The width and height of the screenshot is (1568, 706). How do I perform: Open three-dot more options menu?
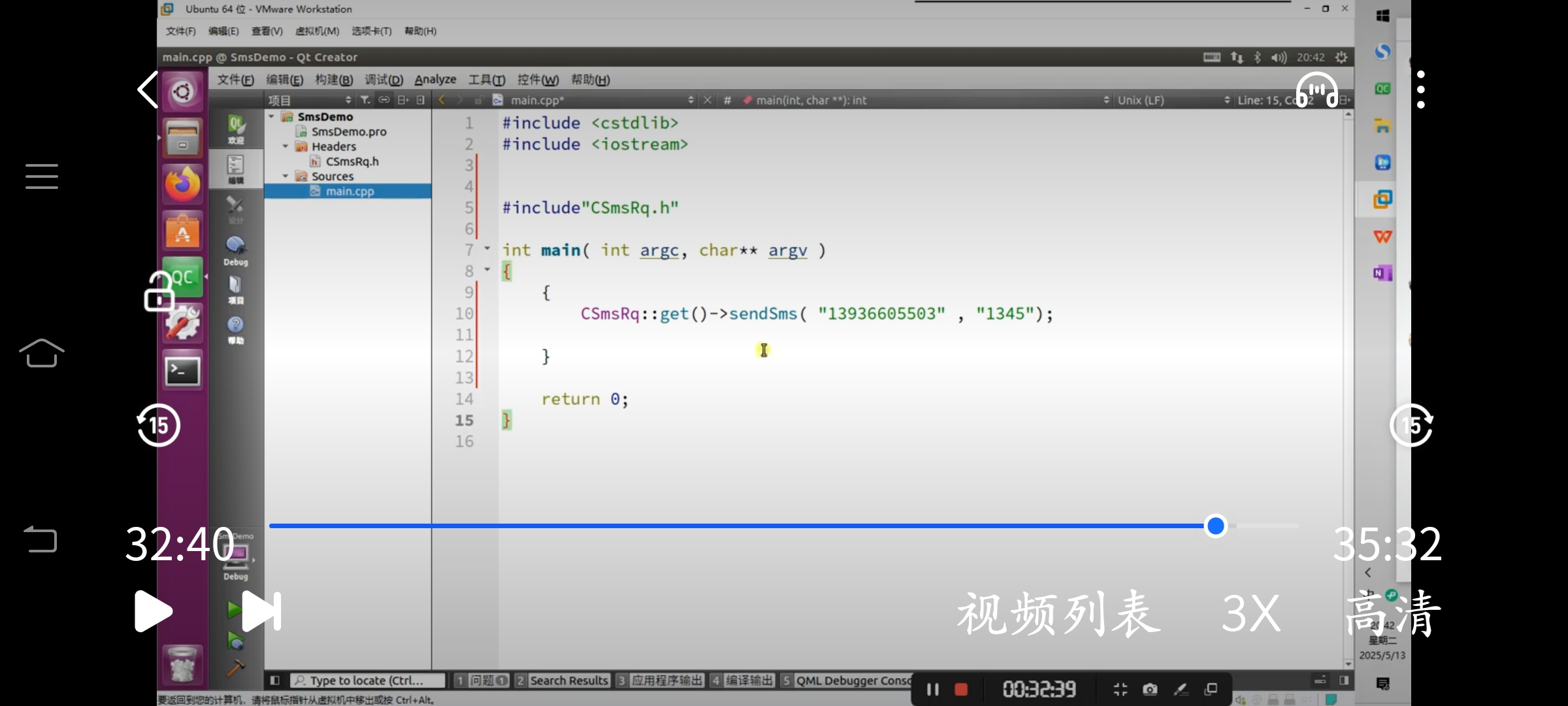1420,90
